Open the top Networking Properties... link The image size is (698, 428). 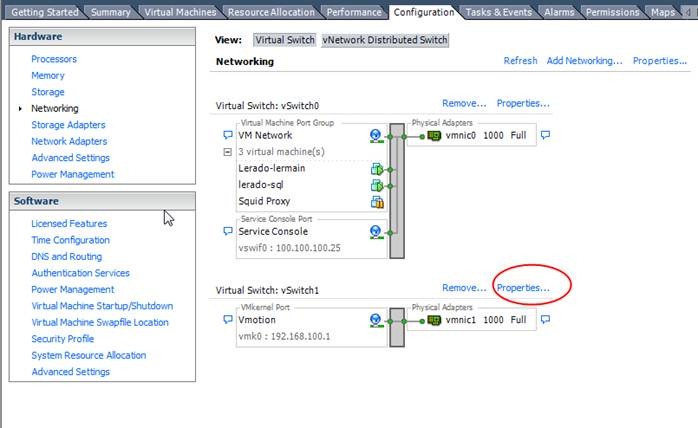(660, 61)
